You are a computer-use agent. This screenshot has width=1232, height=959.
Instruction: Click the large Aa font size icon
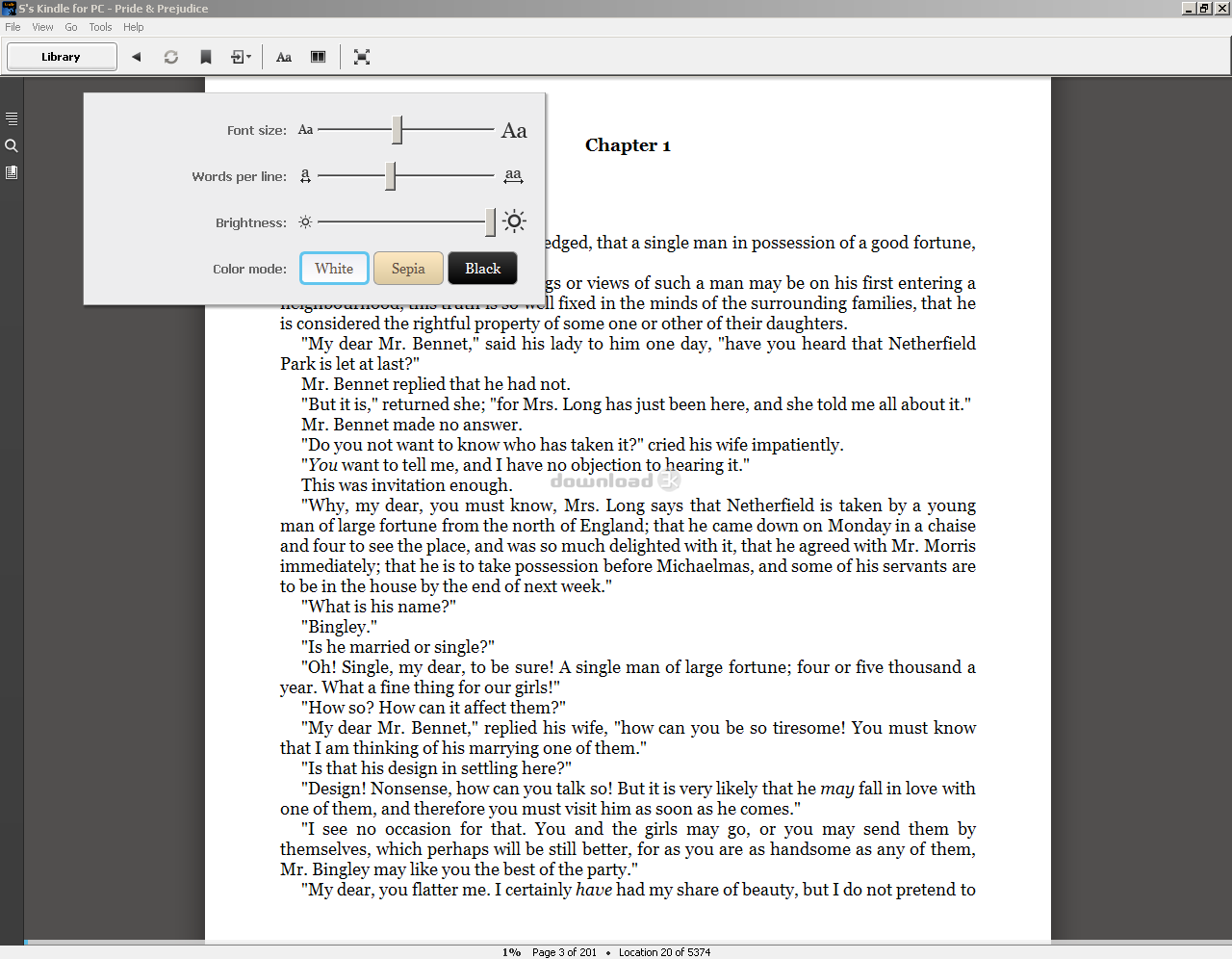(514, 131)
